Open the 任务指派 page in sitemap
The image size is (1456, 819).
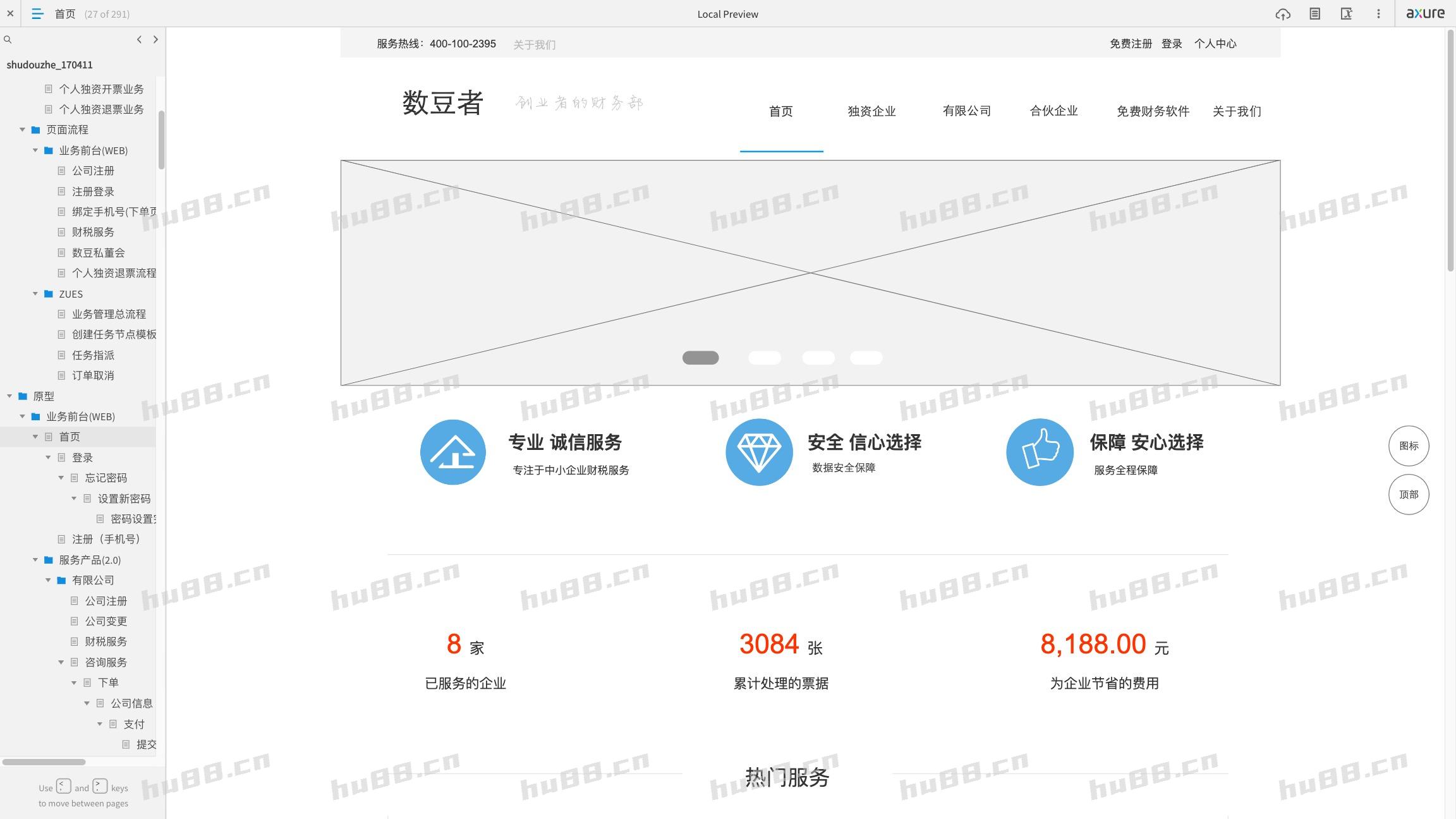93,355
